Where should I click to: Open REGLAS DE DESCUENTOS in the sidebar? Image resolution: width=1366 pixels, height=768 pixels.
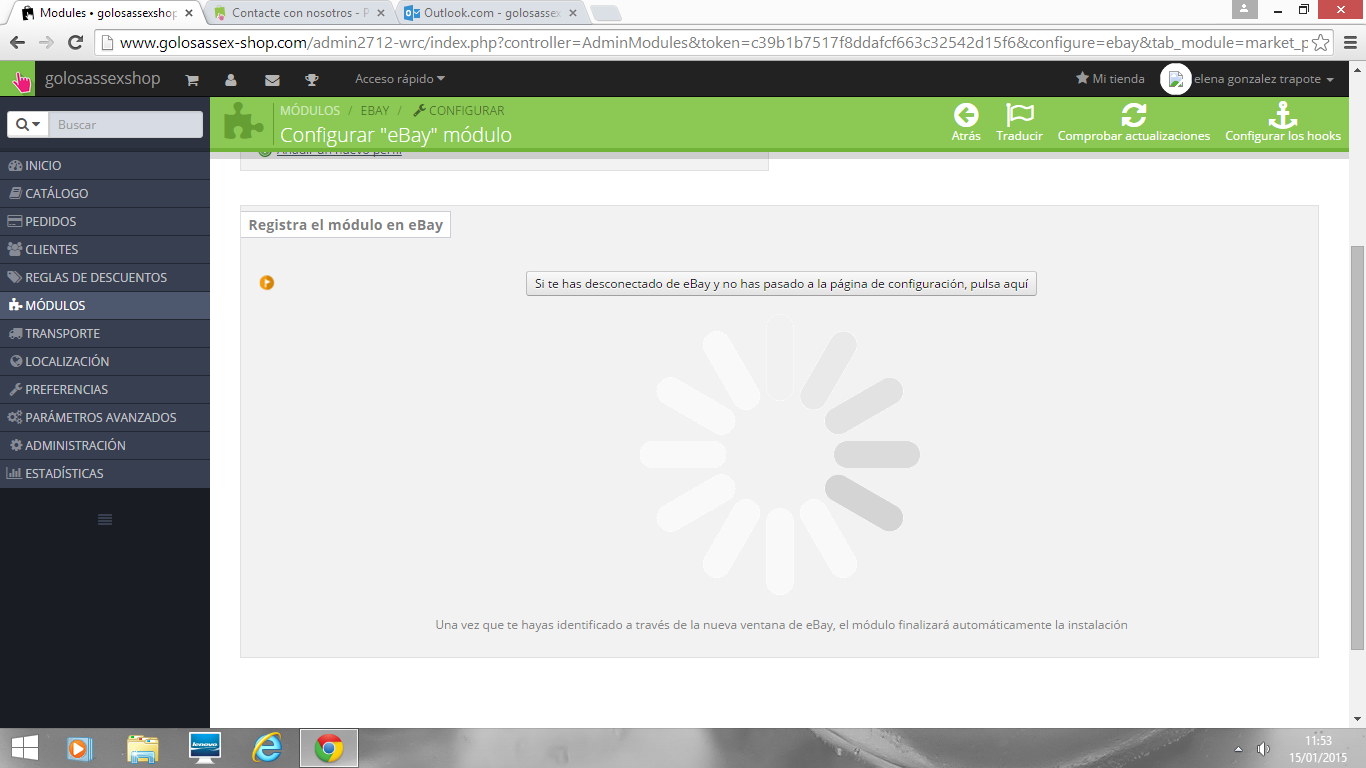tap(105, 278)
